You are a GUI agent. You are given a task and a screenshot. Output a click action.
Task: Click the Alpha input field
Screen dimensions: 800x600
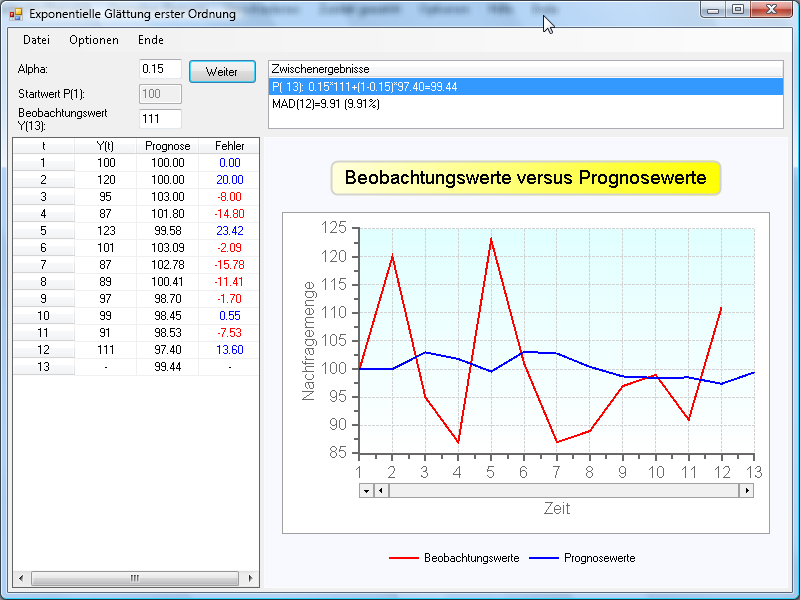click(160, 70)
